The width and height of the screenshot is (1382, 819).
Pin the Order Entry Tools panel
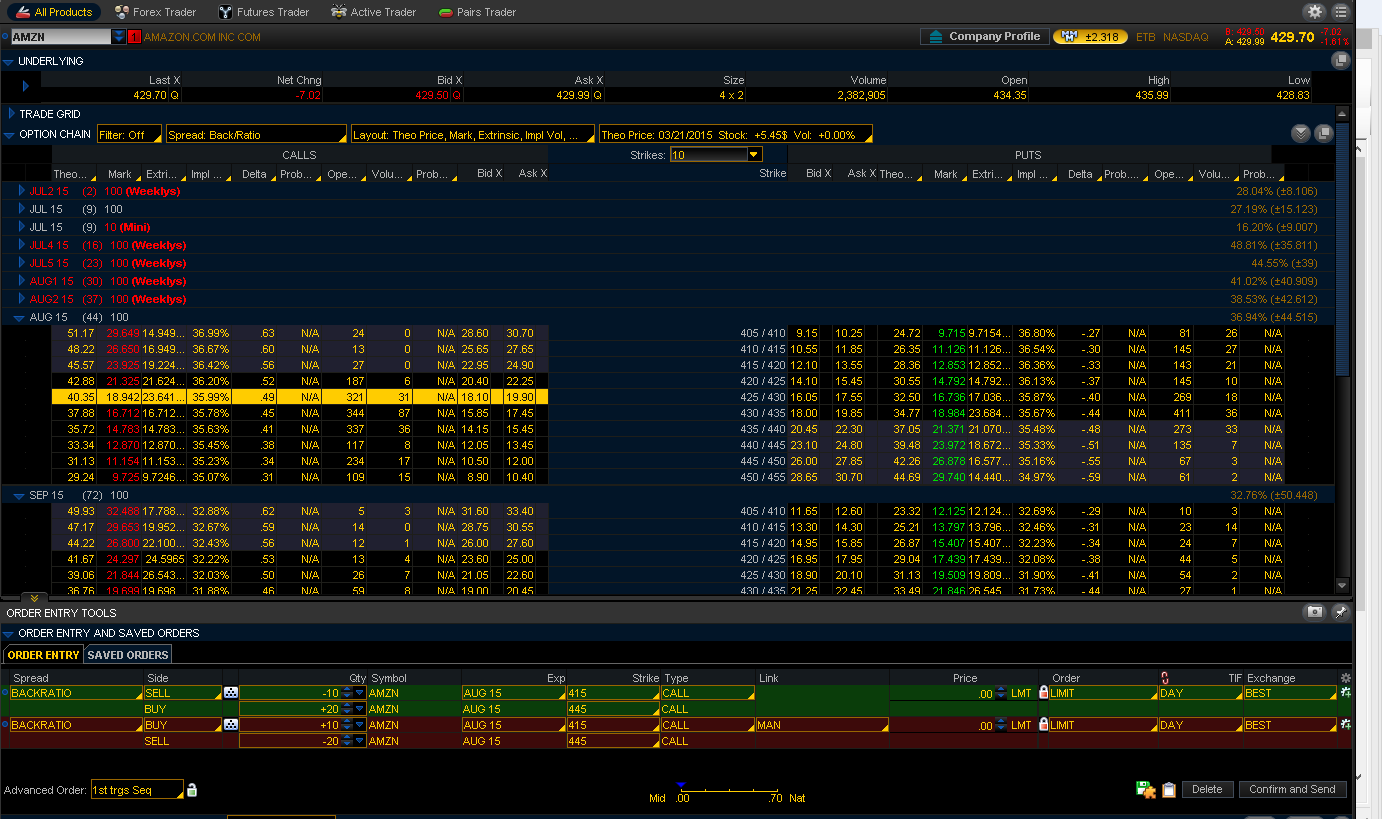tap(1340, 612)
